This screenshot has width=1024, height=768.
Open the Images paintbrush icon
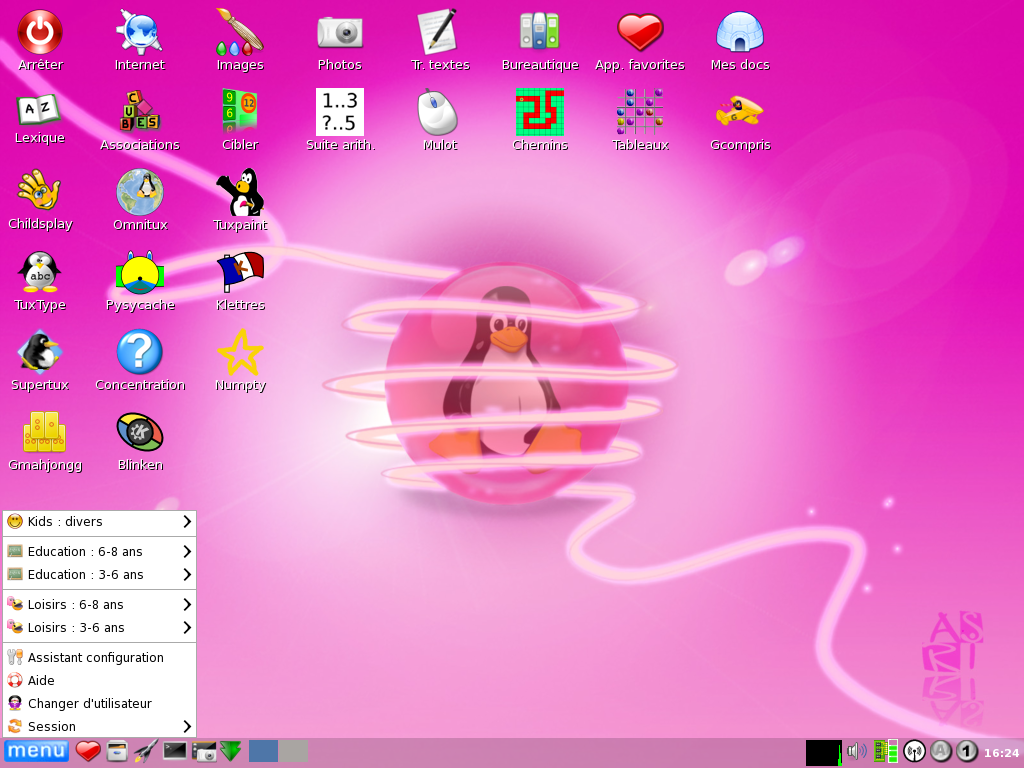240,32
